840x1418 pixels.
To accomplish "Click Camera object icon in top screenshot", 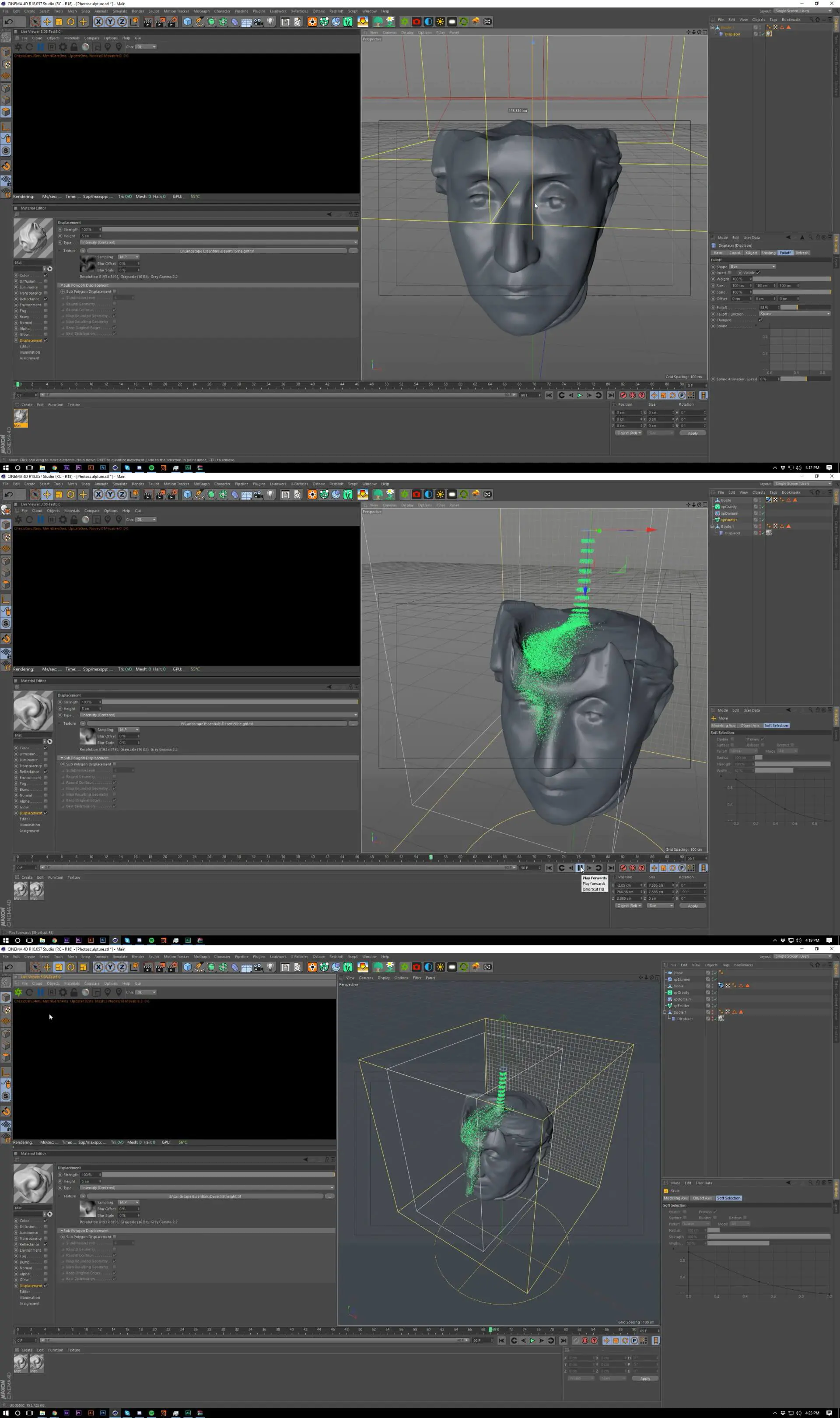I will [x=259, y=21].
